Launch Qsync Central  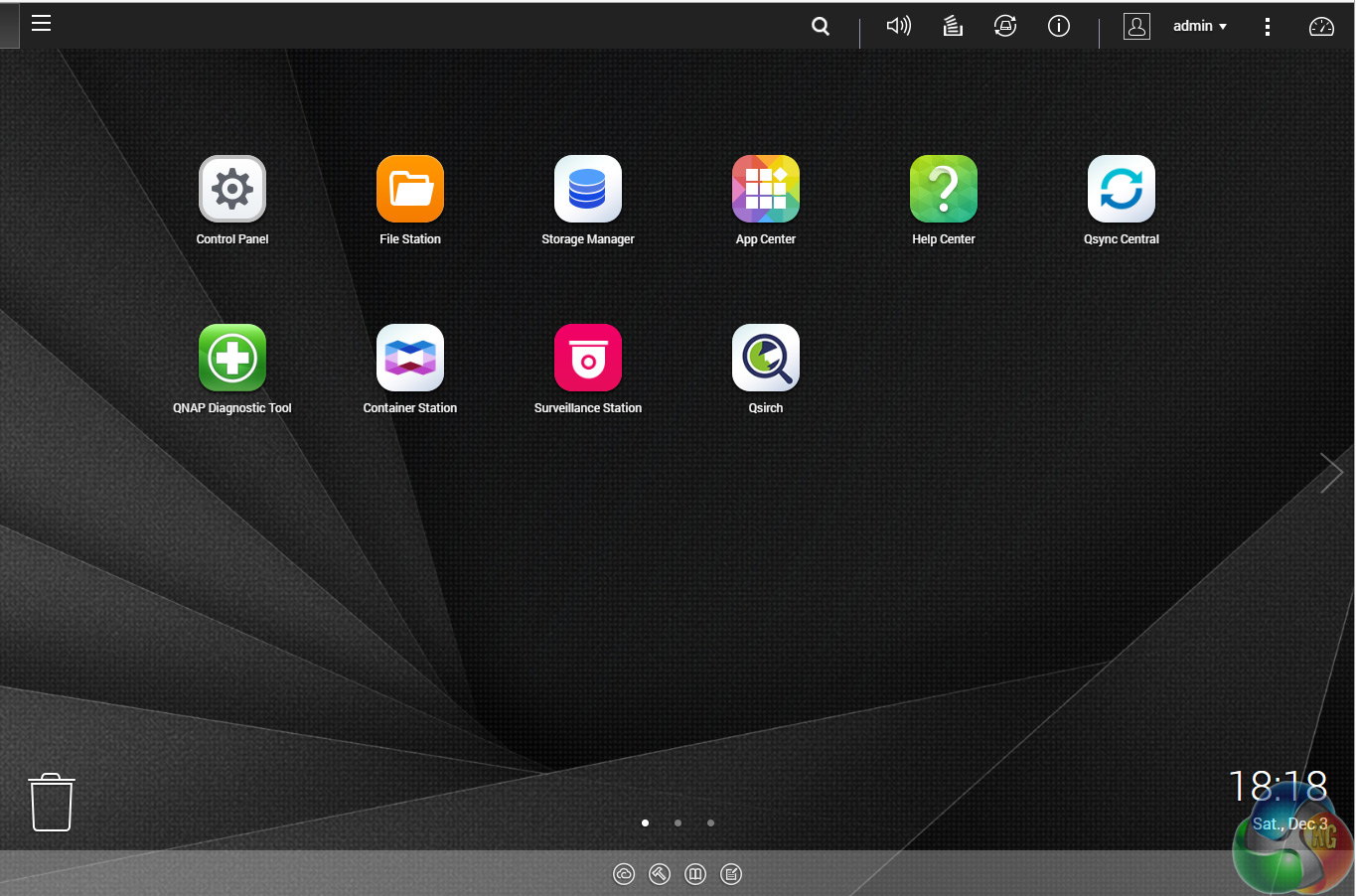pyautogui.click(x=1122, y=189)
